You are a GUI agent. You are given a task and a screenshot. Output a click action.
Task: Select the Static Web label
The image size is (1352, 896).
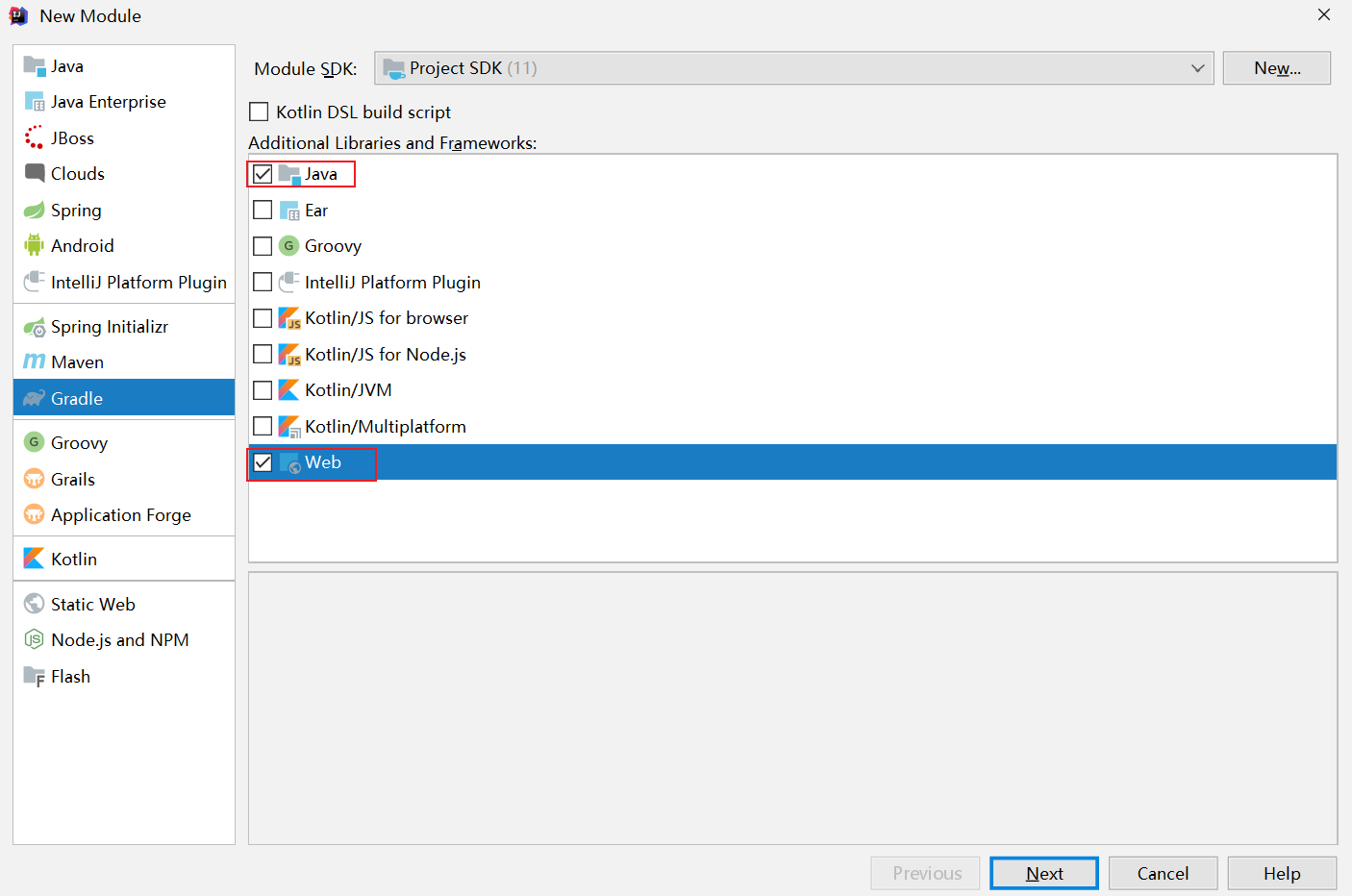[93, 604]
